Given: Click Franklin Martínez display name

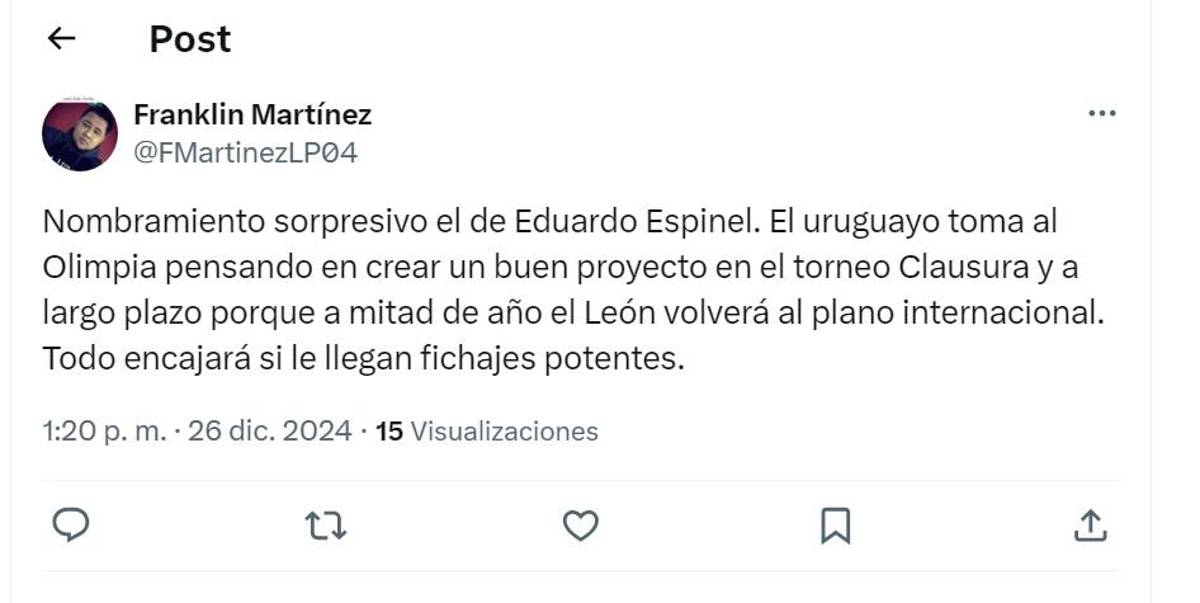Looking at the screenshot, I should pyautogui.click(x=252, y=114).
